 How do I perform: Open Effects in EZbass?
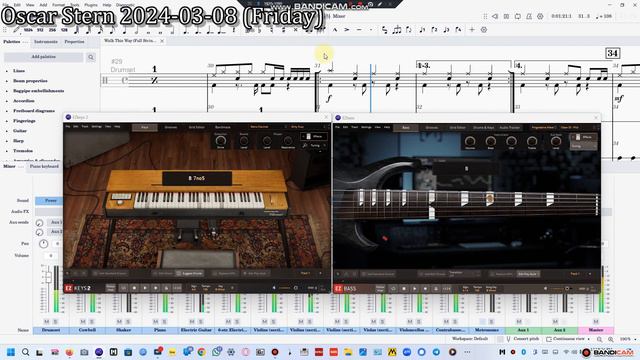584,137
